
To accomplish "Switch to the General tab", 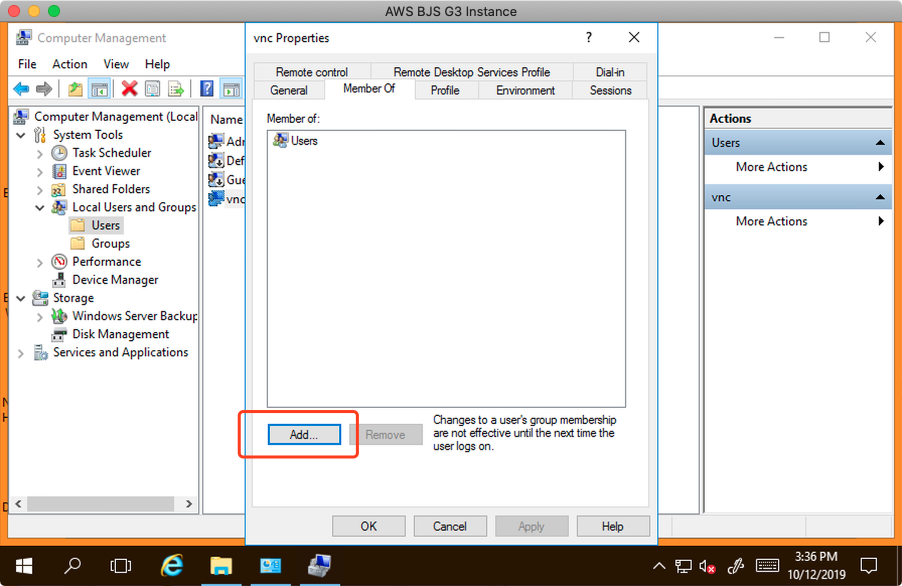I will [289, 90].
